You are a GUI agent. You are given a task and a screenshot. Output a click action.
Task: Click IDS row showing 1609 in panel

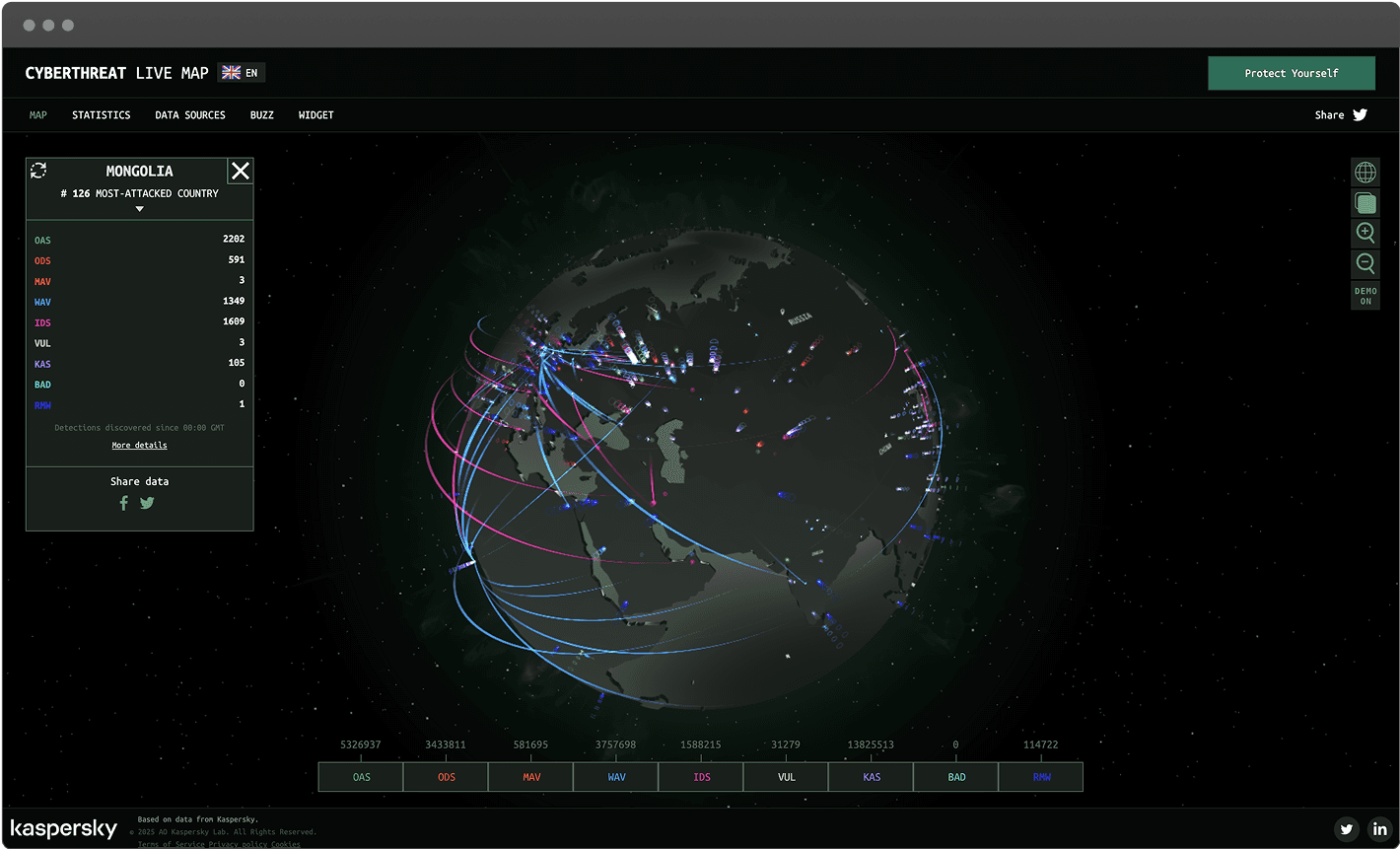pyautogui.click(x=139, y=322)
